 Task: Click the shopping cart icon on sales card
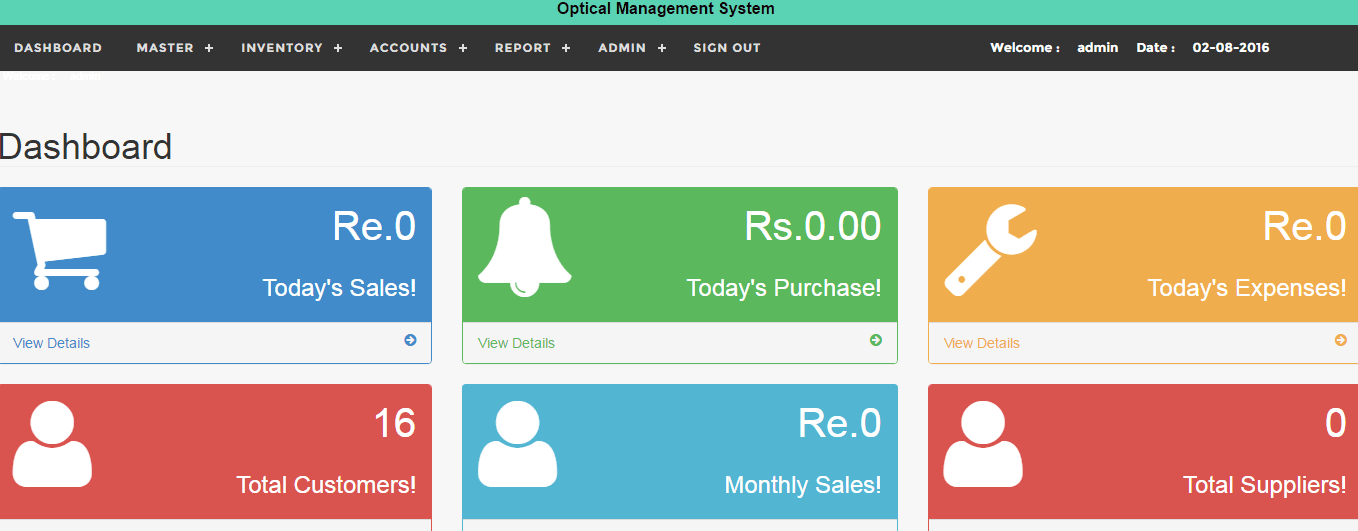click(x=60, y=250)
